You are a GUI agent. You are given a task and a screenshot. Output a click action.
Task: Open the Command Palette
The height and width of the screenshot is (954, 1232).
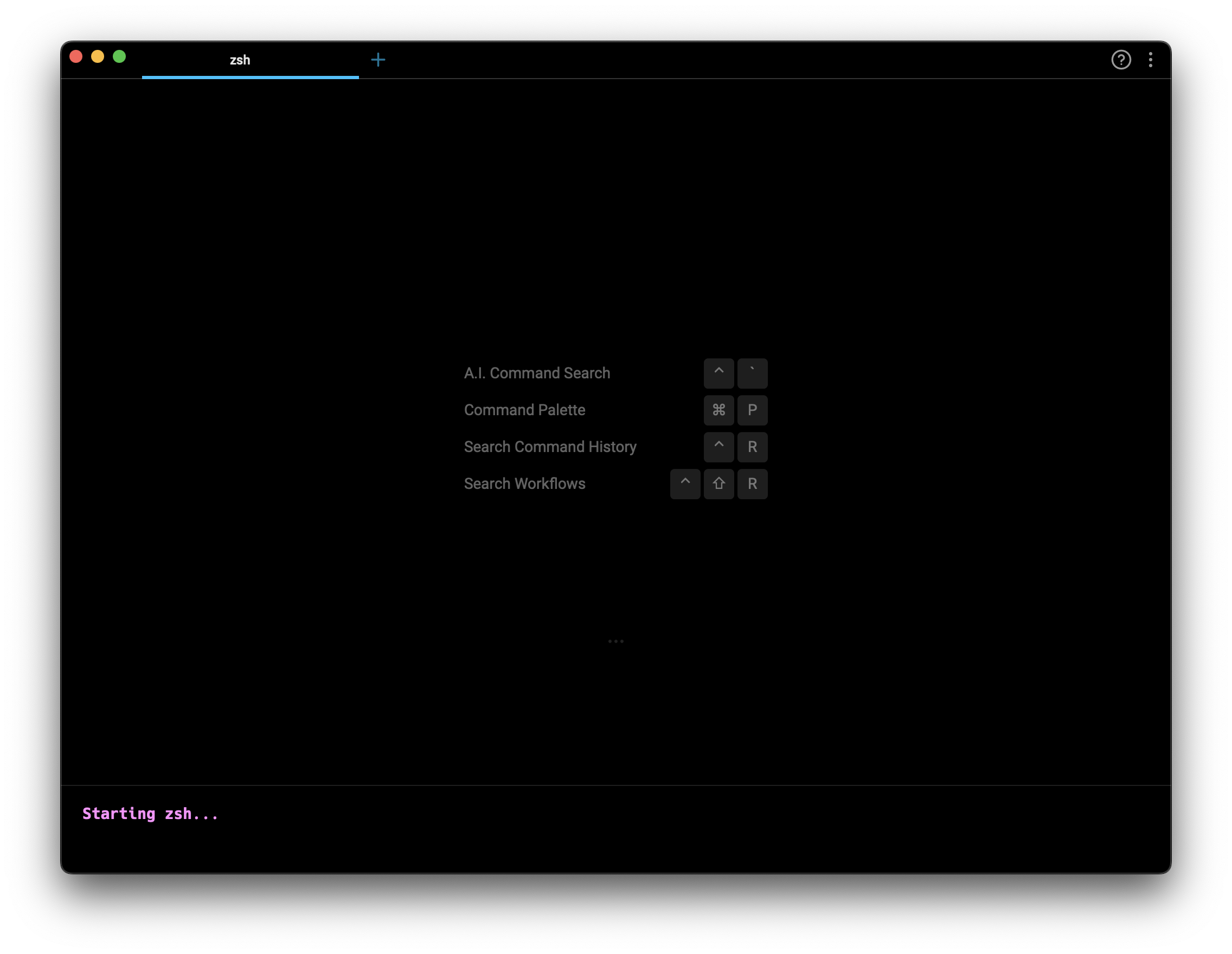(x=524, y=410)
